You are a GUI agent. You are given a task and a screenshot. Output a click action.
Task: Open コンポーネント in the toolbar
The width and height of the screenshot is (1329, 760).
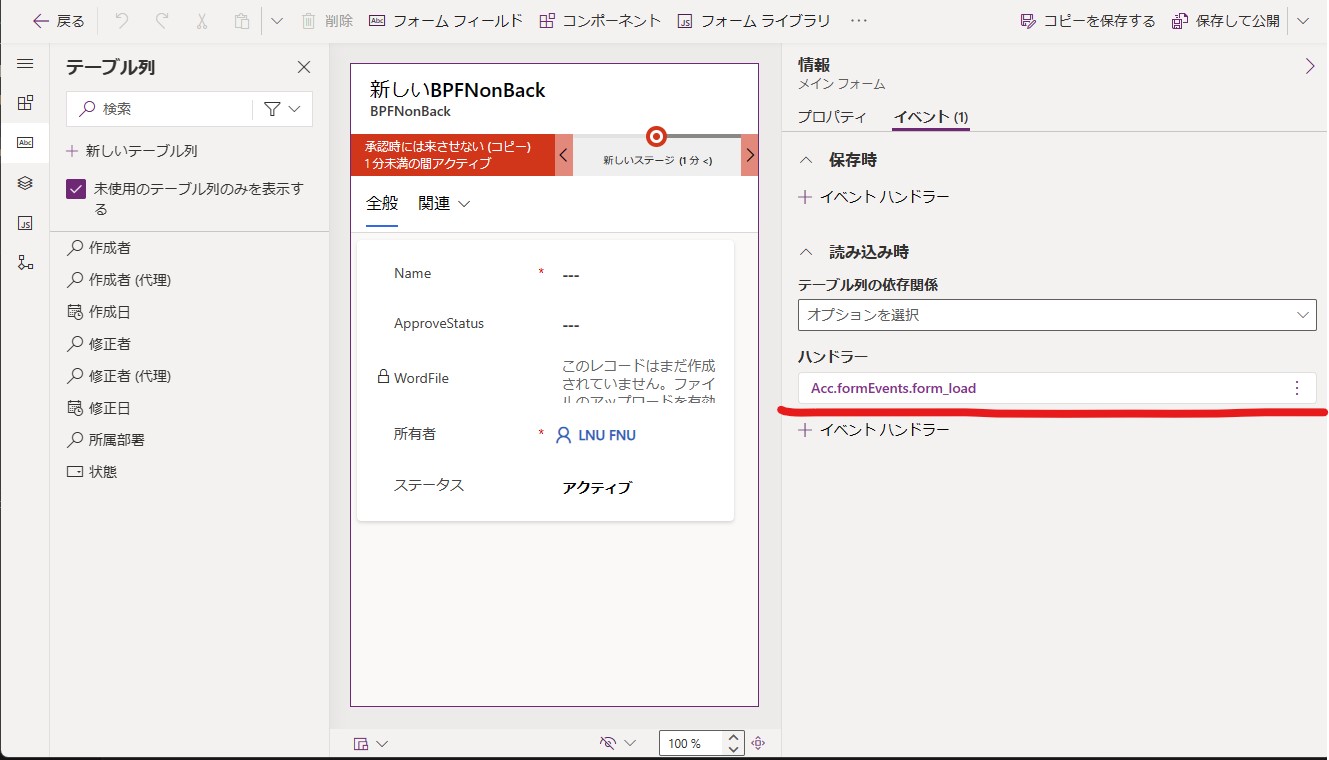tap(600, 21)
